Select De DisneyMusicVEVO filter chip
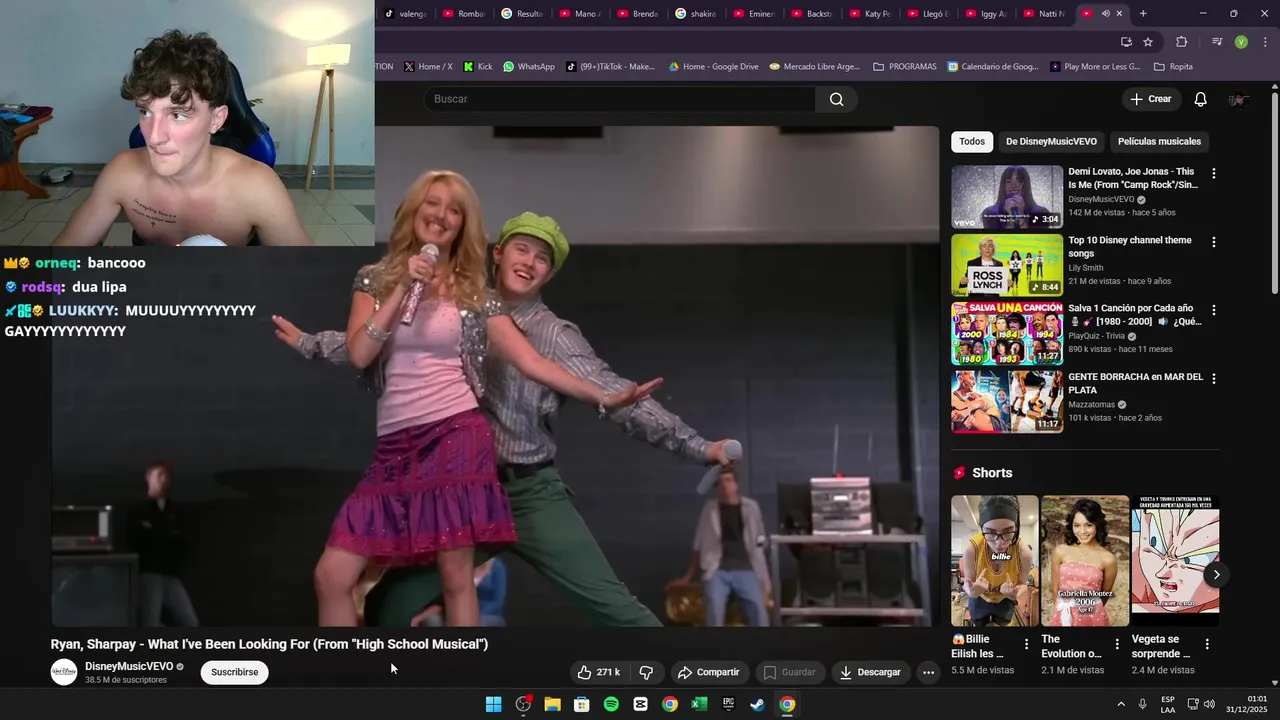The width and height of the screenshot is (1280, 720). tap(1051, 141)
